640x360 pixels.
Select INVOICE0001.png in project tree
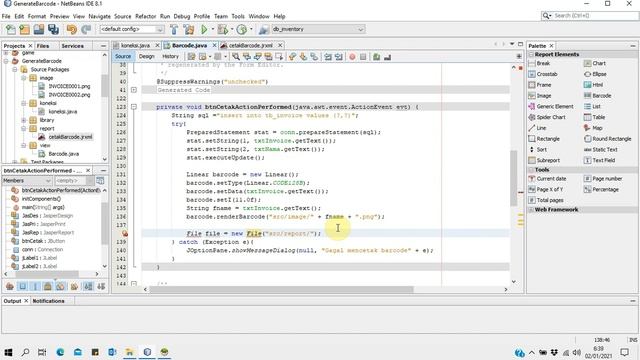(x=69, y=86)
